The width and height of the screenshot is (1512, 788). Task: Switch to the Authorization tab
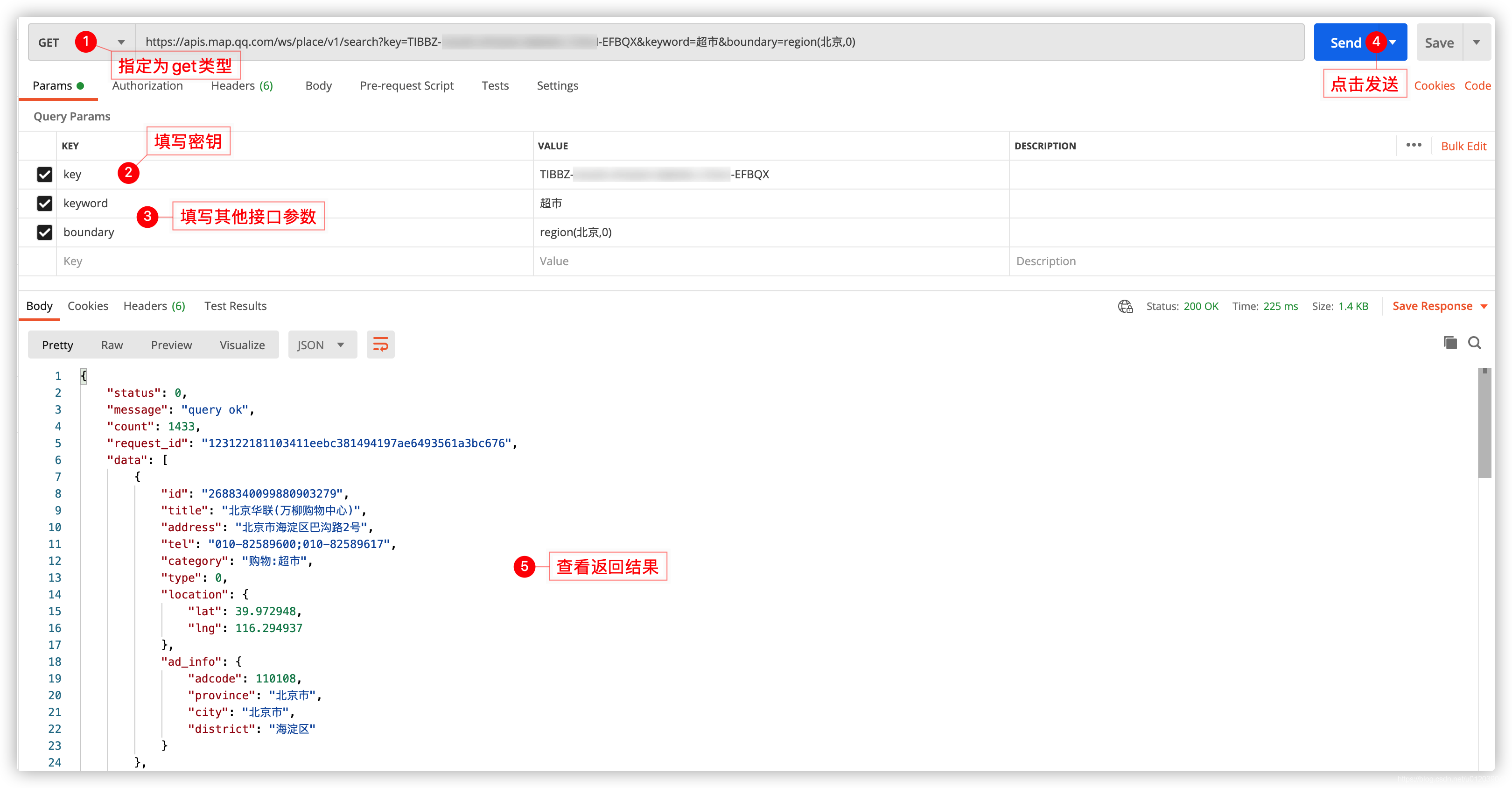(x=147, y=86)
